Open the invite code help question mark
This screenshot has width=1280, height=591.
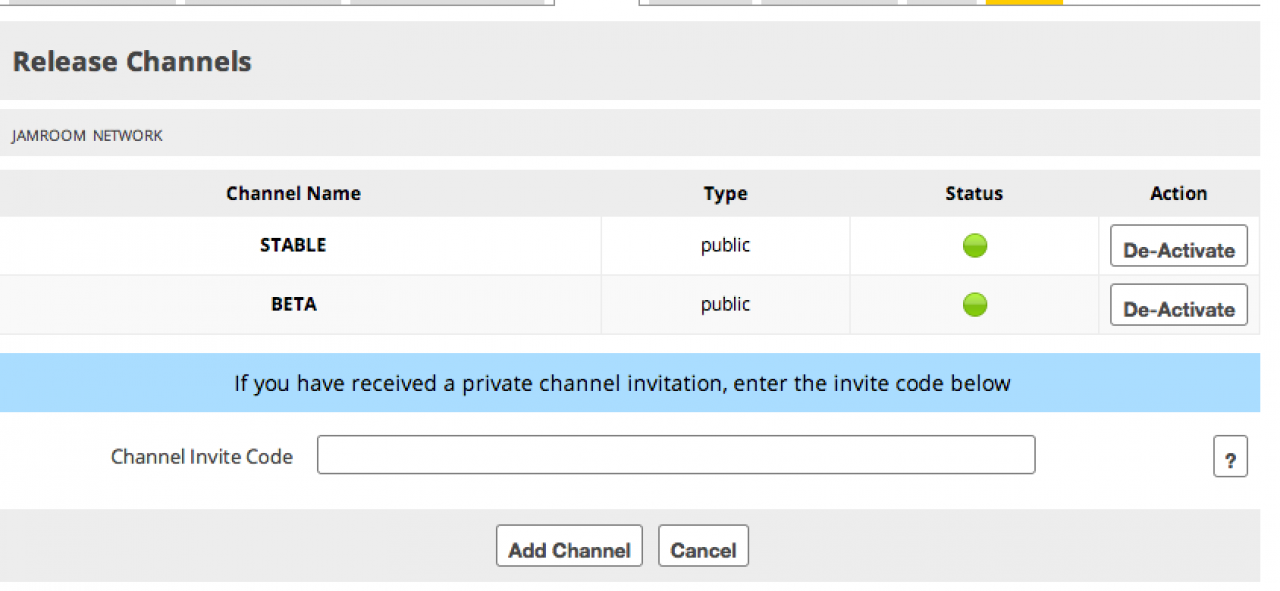click(1230, 458)
